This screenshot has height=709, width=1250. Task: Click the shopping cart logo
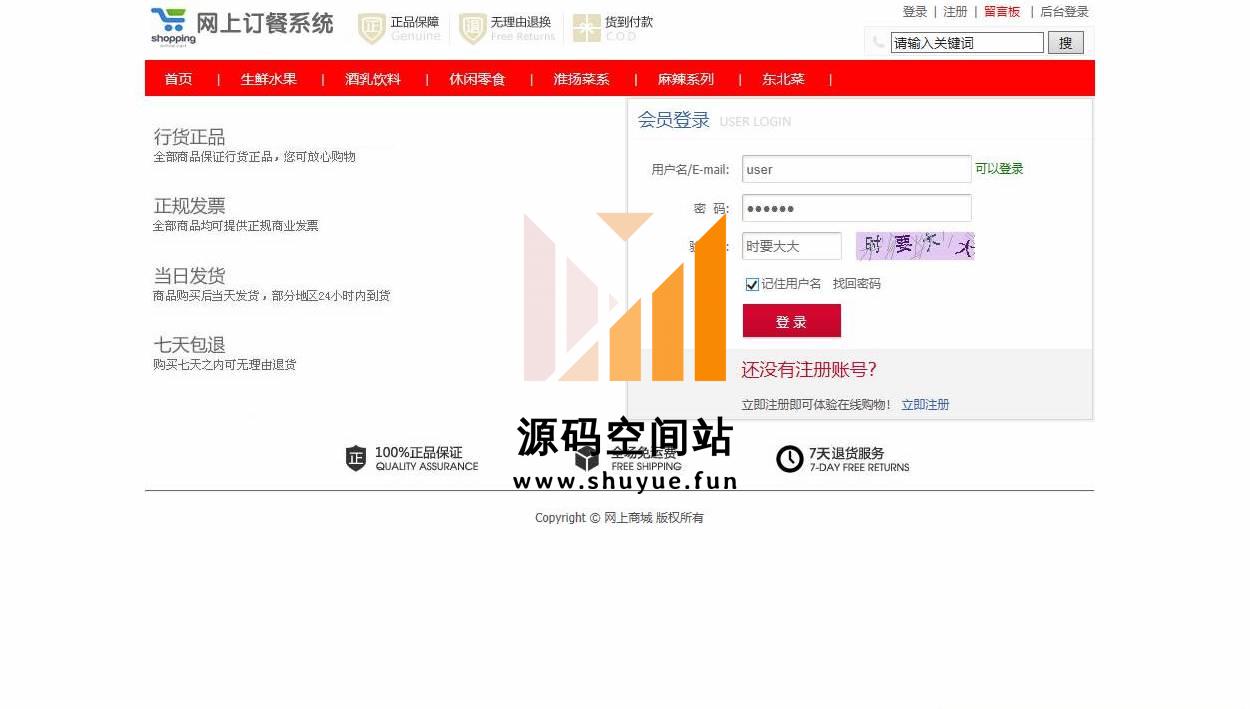[x=173, y=26]
